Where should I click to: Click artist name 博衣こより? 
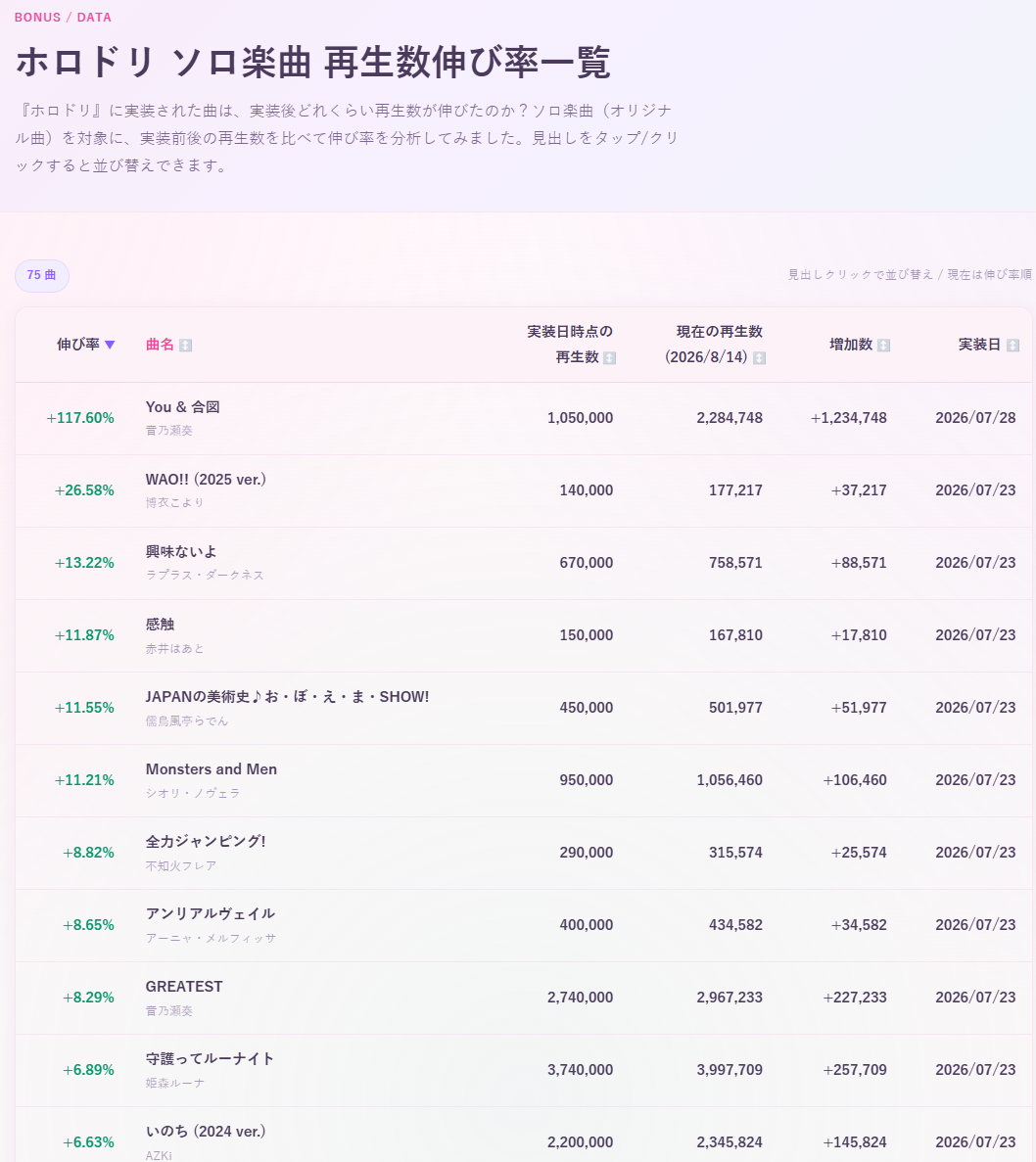175,502
